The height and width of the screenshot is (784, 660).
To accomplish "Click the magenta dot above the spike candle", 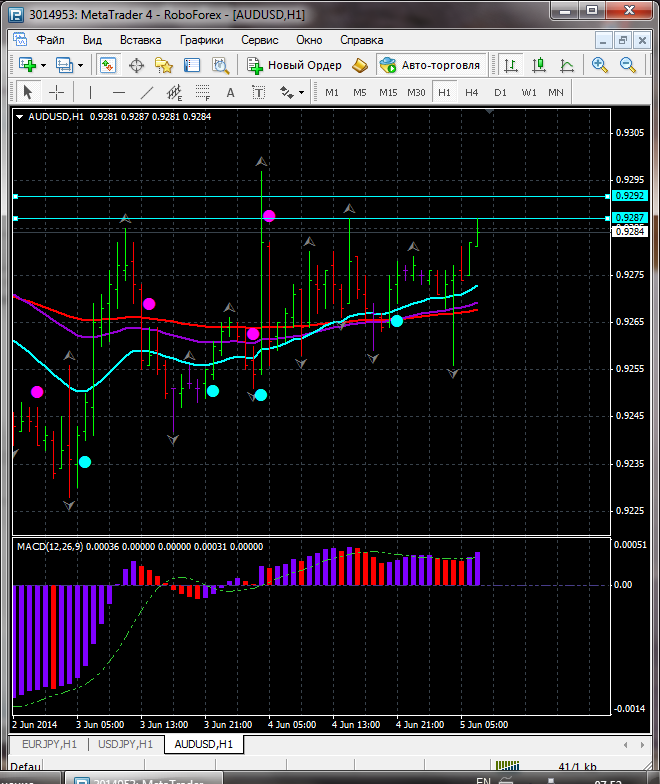I will [x=269, y=215].
